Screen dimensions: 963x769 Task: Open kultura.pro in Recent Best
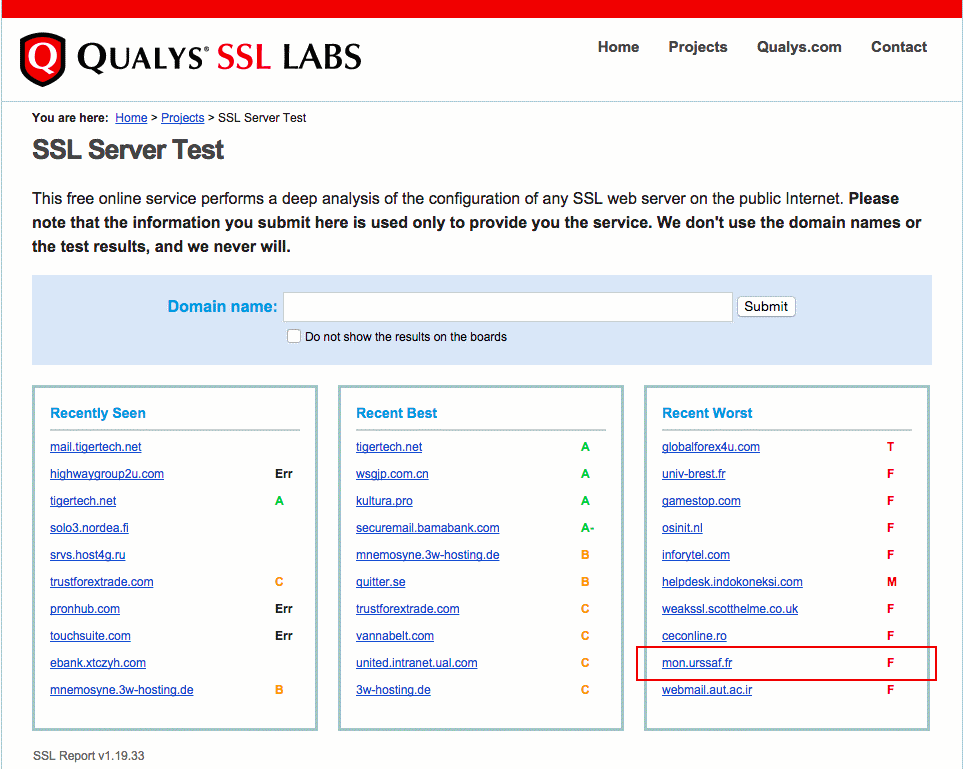pos(384,501)
